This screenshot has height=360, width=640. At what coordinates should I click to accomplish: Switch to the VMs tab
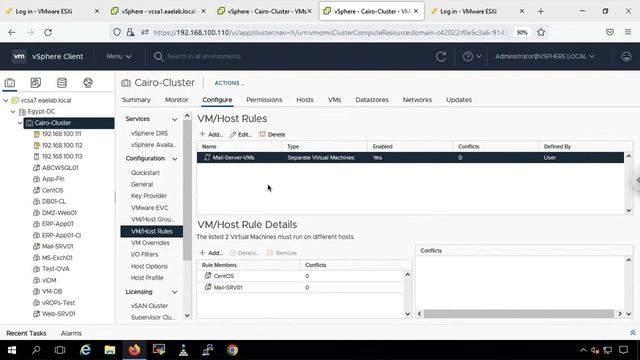coord(334,100)
